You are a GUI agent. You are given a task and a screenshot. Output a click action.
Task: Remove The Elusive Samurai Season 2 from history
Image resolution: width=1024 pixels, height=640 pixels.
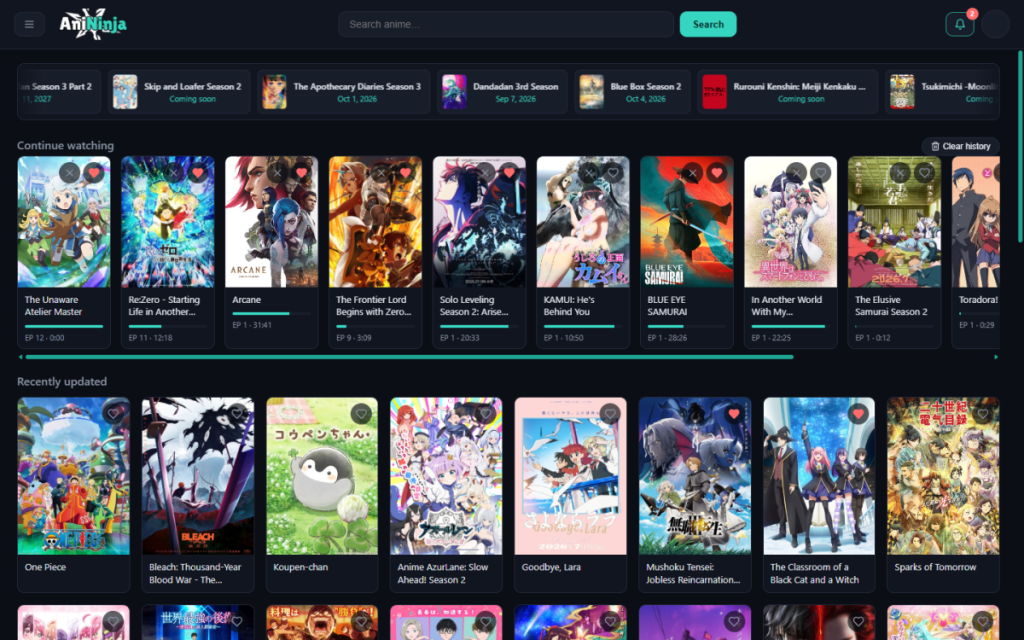(900, 173)
